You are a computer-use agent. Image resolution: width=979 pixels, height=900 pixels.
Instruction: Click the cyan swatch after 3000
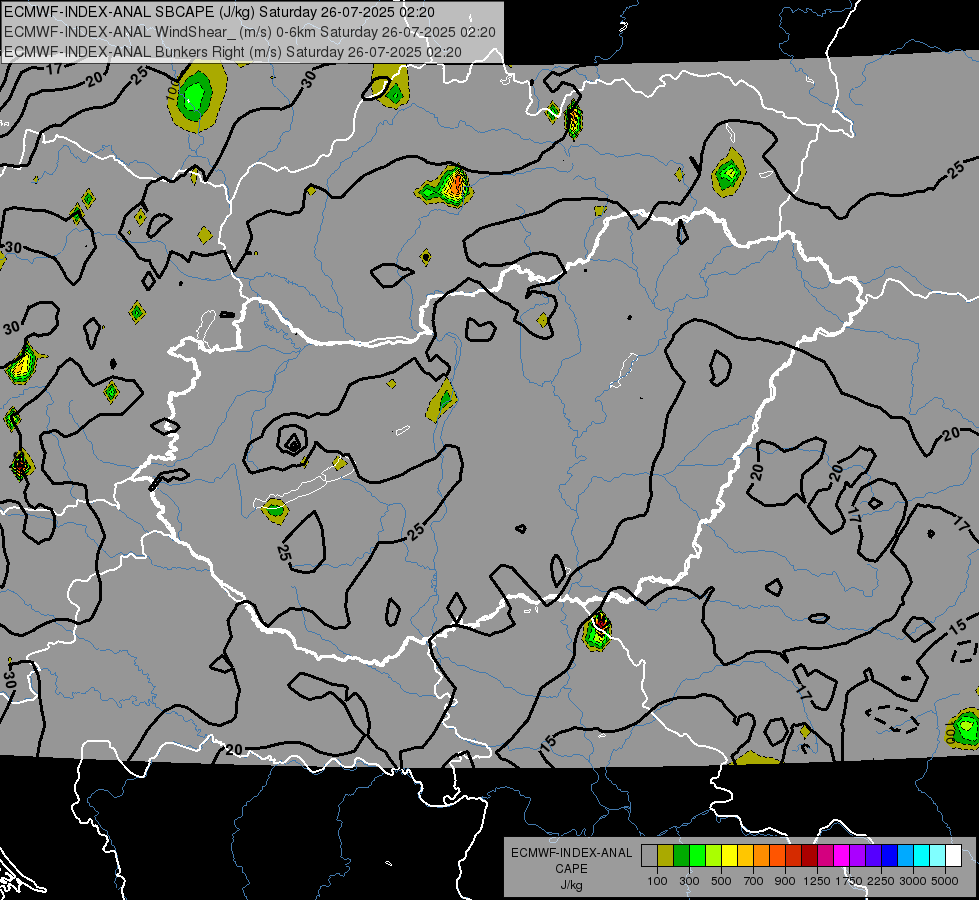coord(922,856)
